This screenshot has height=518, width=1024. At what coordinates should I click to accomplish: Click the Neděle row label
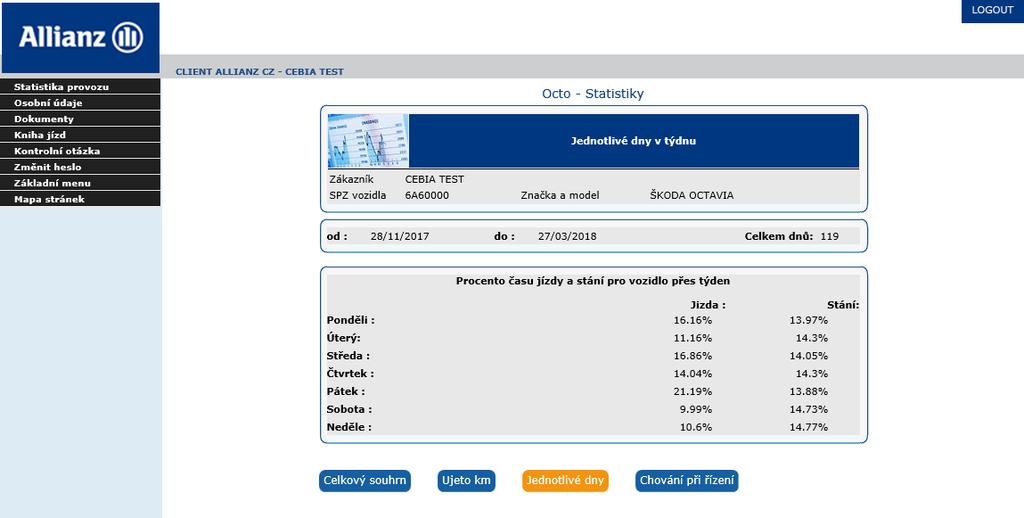click(x=349, y=427)
